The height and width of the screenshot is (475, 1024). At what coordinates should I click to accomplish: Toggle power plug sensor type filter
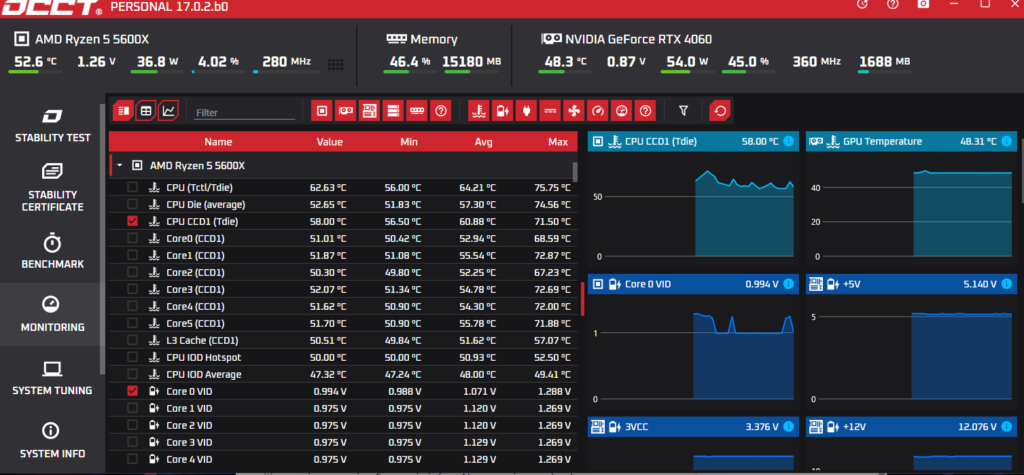pyautogui.click(x=526, y=110)
